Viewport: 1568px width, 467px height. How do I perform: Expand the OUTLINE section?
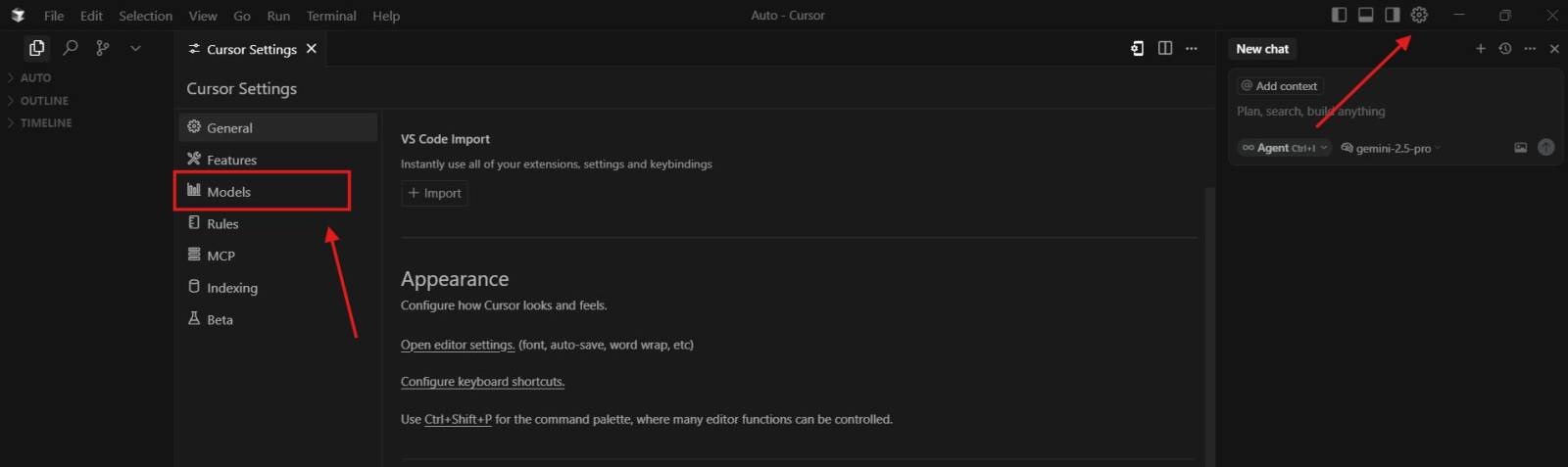44,101
